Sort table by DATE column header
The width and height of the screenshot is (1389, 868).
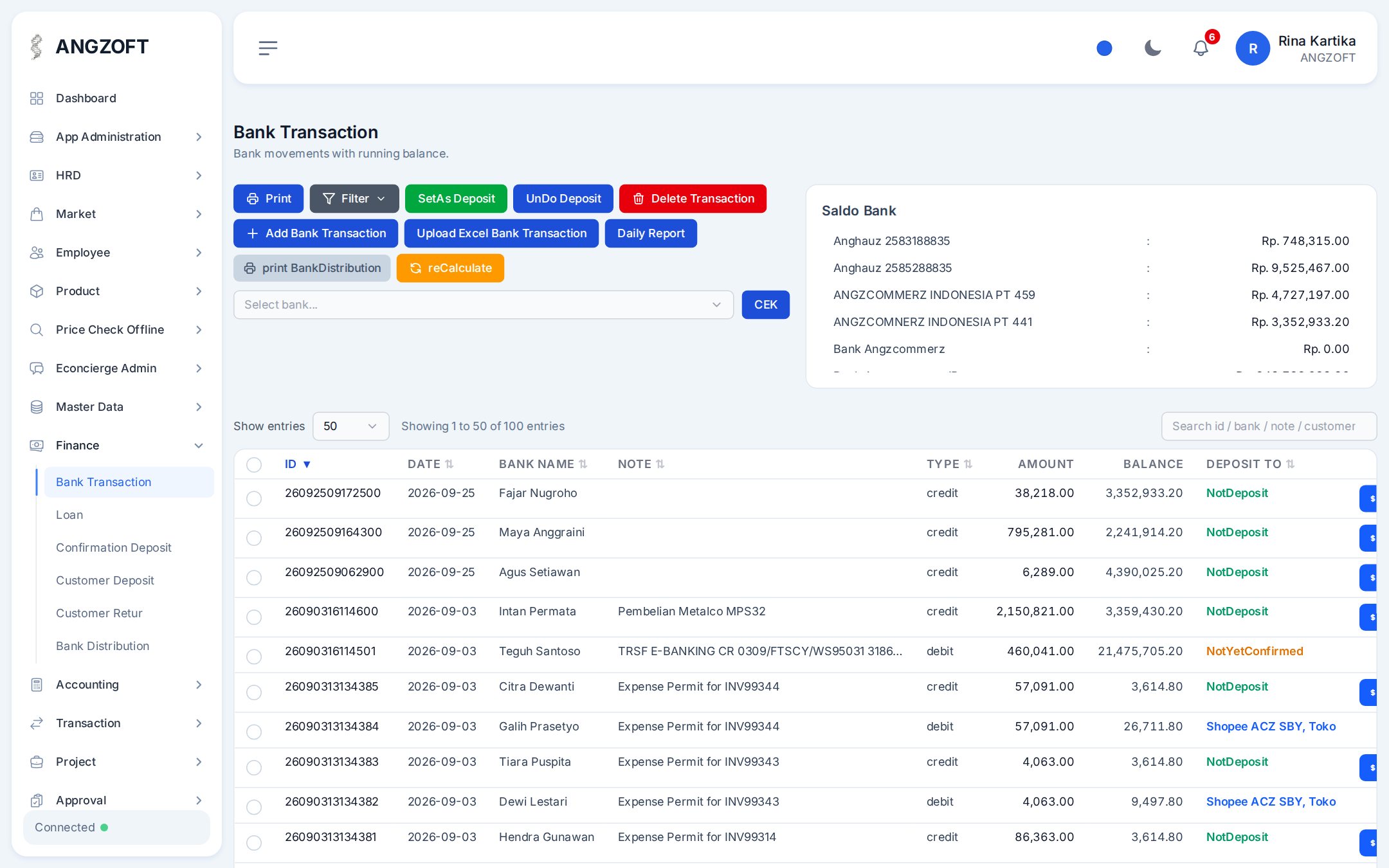pos(430,464)
